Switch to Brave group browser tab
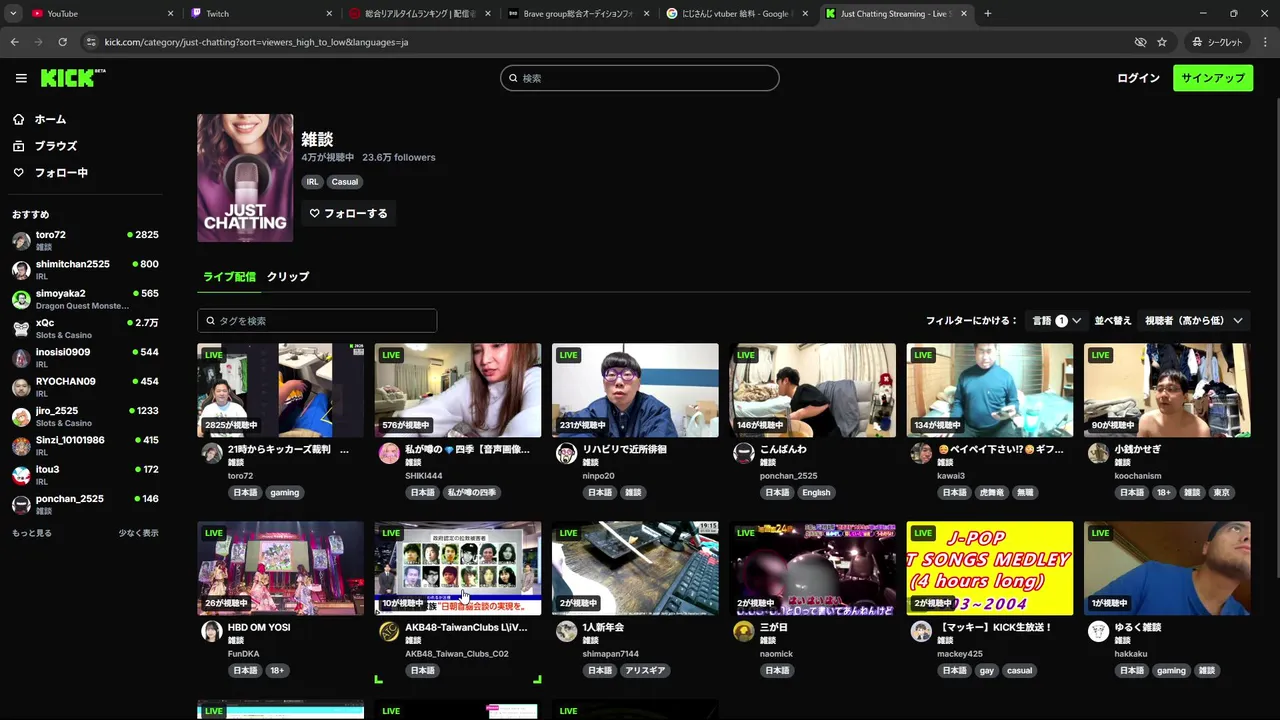 point(578,14)
